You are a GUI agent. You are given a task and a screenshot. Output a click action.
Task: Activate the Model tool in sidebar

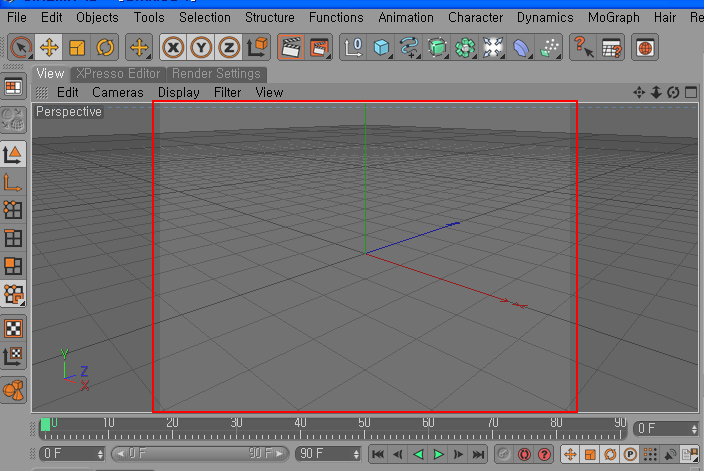pos(13,154)
